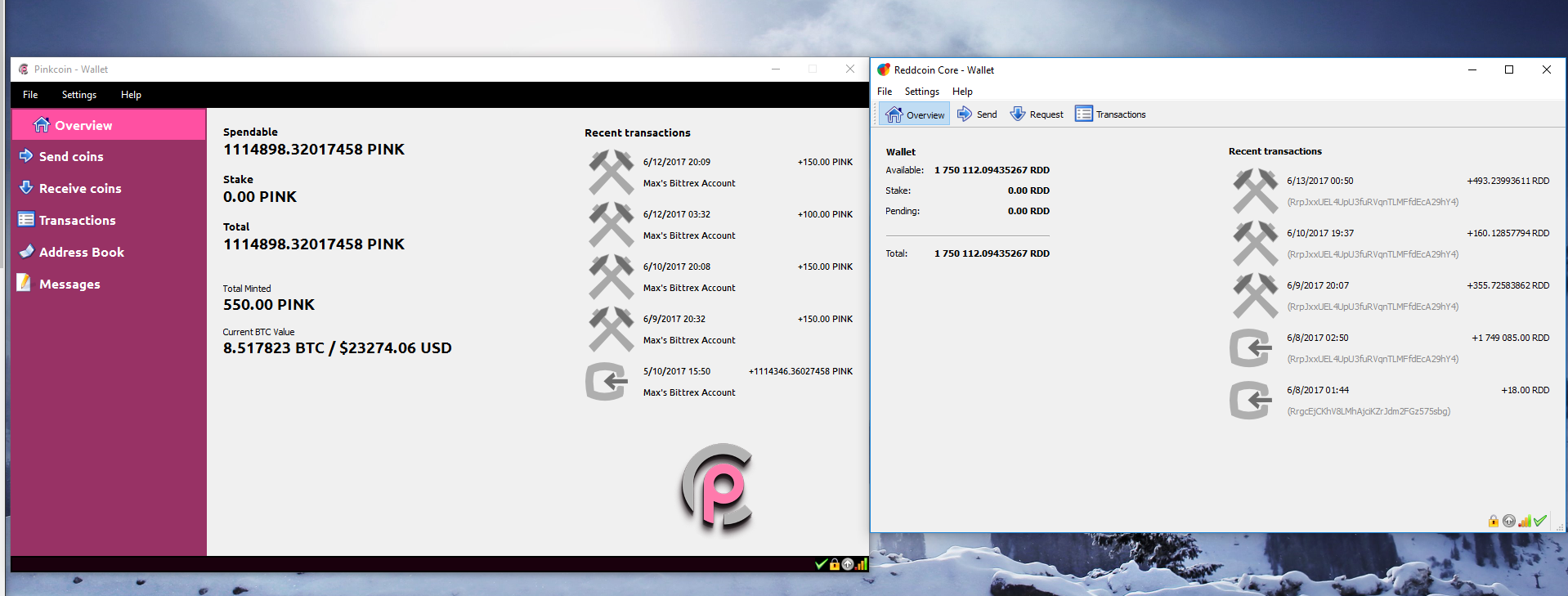The height and width of the screenshot is (596, 1568).
Task: Open Send in the Reddcoin toolbar
Action: (977, 114)
